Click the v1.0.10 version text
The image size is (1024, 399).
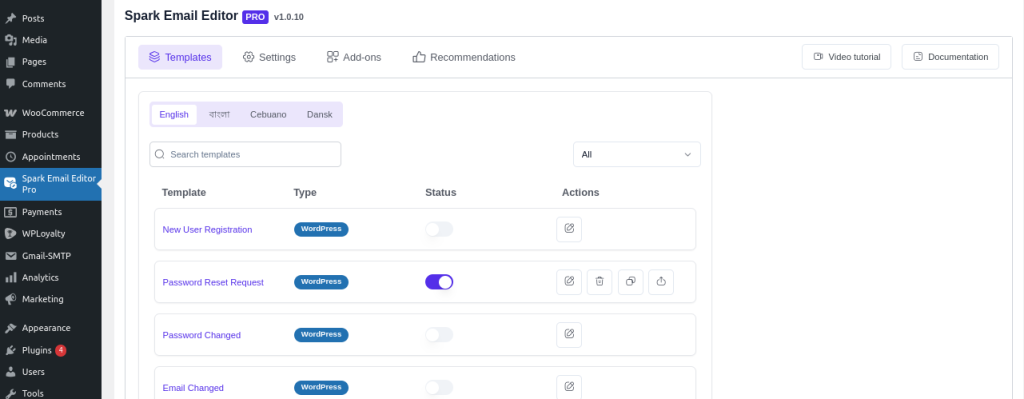pyautogui.click(x=289, y=18)
